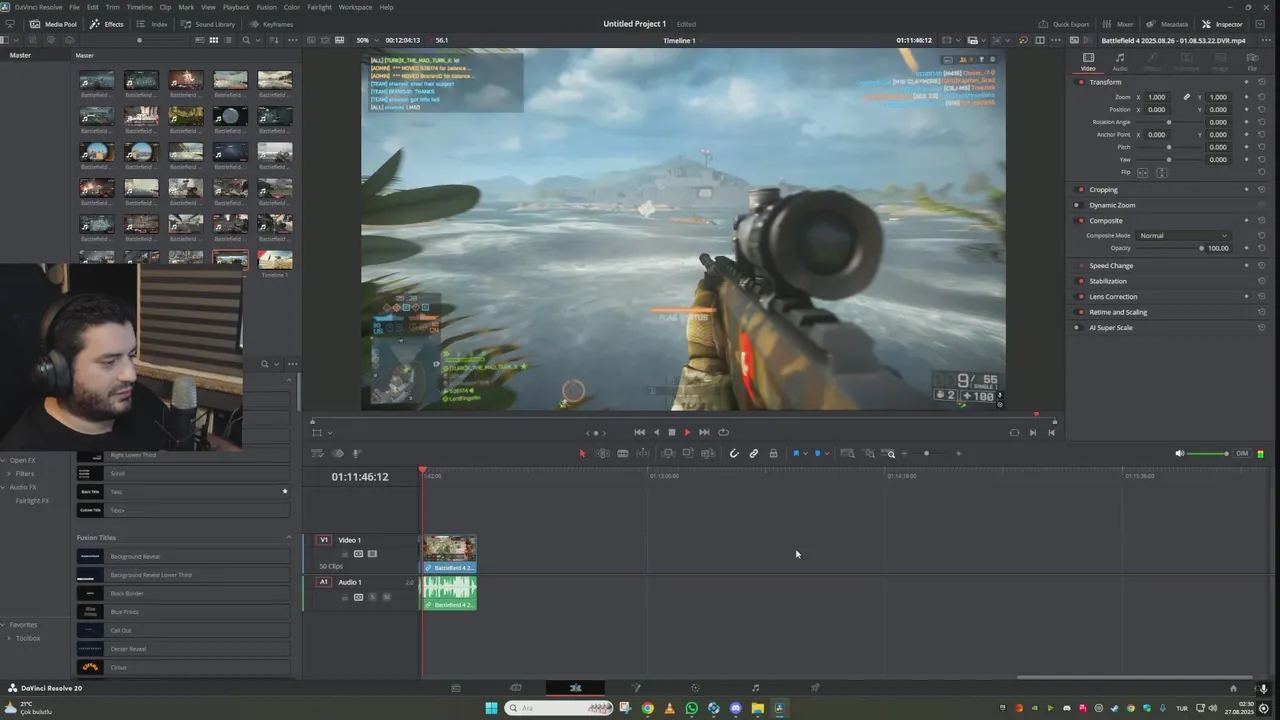Image resolution: width=1280 pixels, height=720 pixels.
Task: Open the Effects panel button
Action: coord(107,24)
